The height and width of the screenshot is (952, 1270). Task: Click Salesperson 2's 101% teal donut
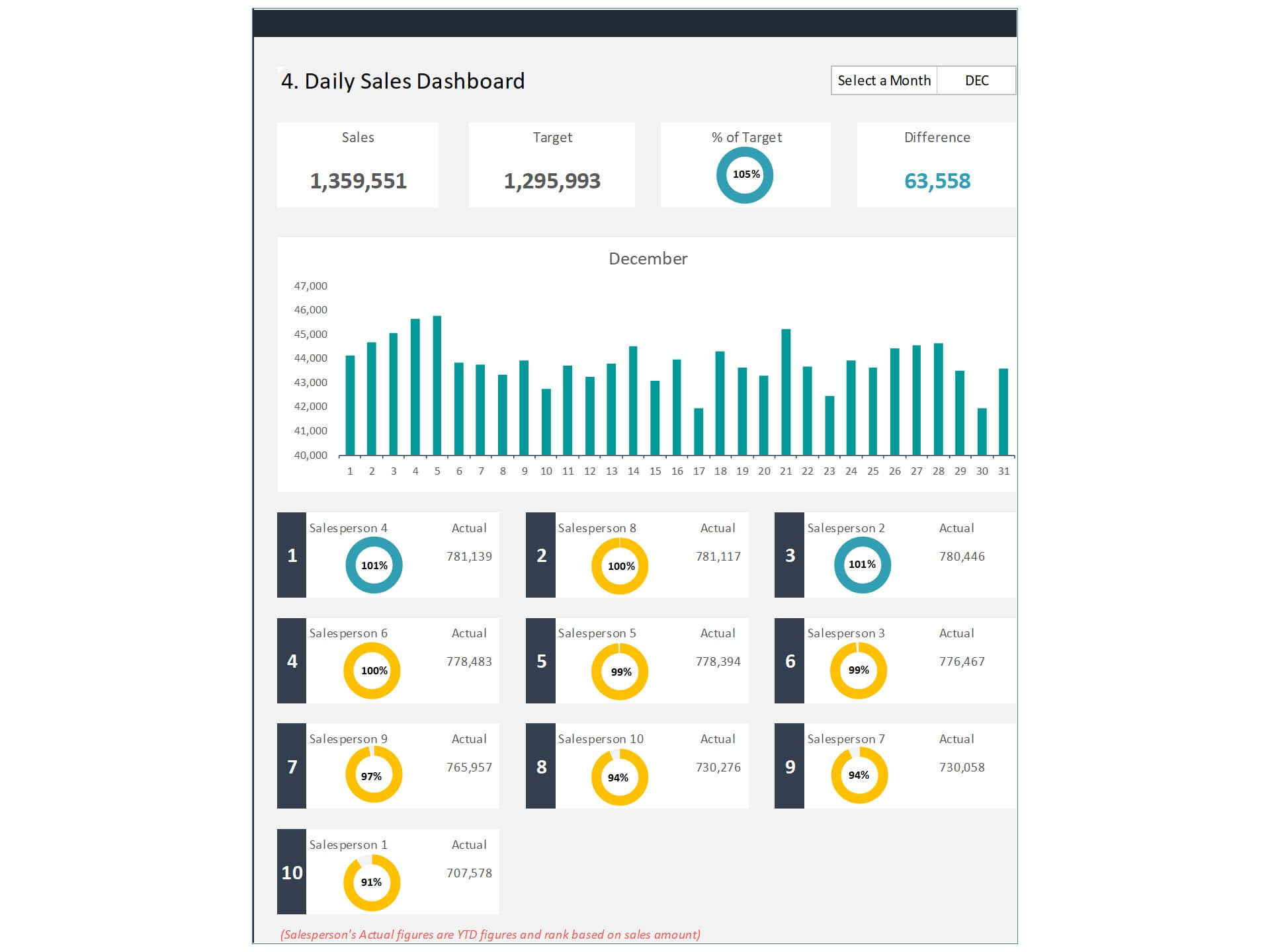pyautogui.click(x=861, y=565)
